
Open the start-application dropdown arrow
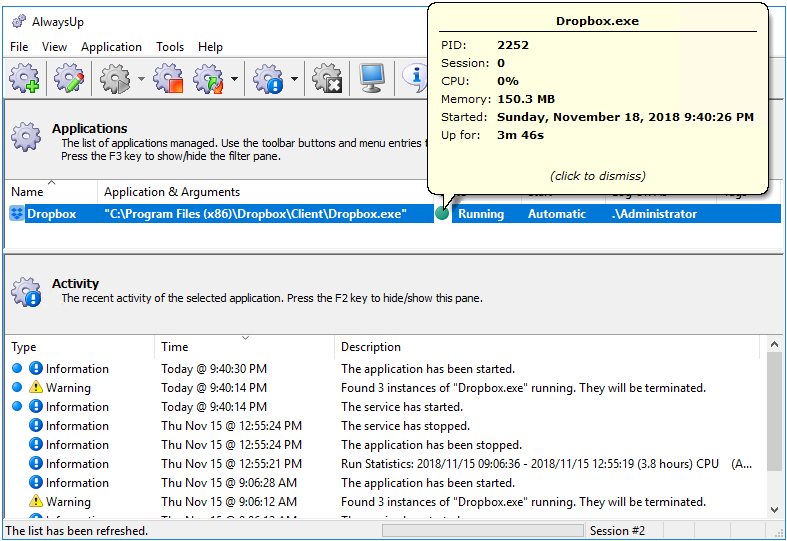141,79
